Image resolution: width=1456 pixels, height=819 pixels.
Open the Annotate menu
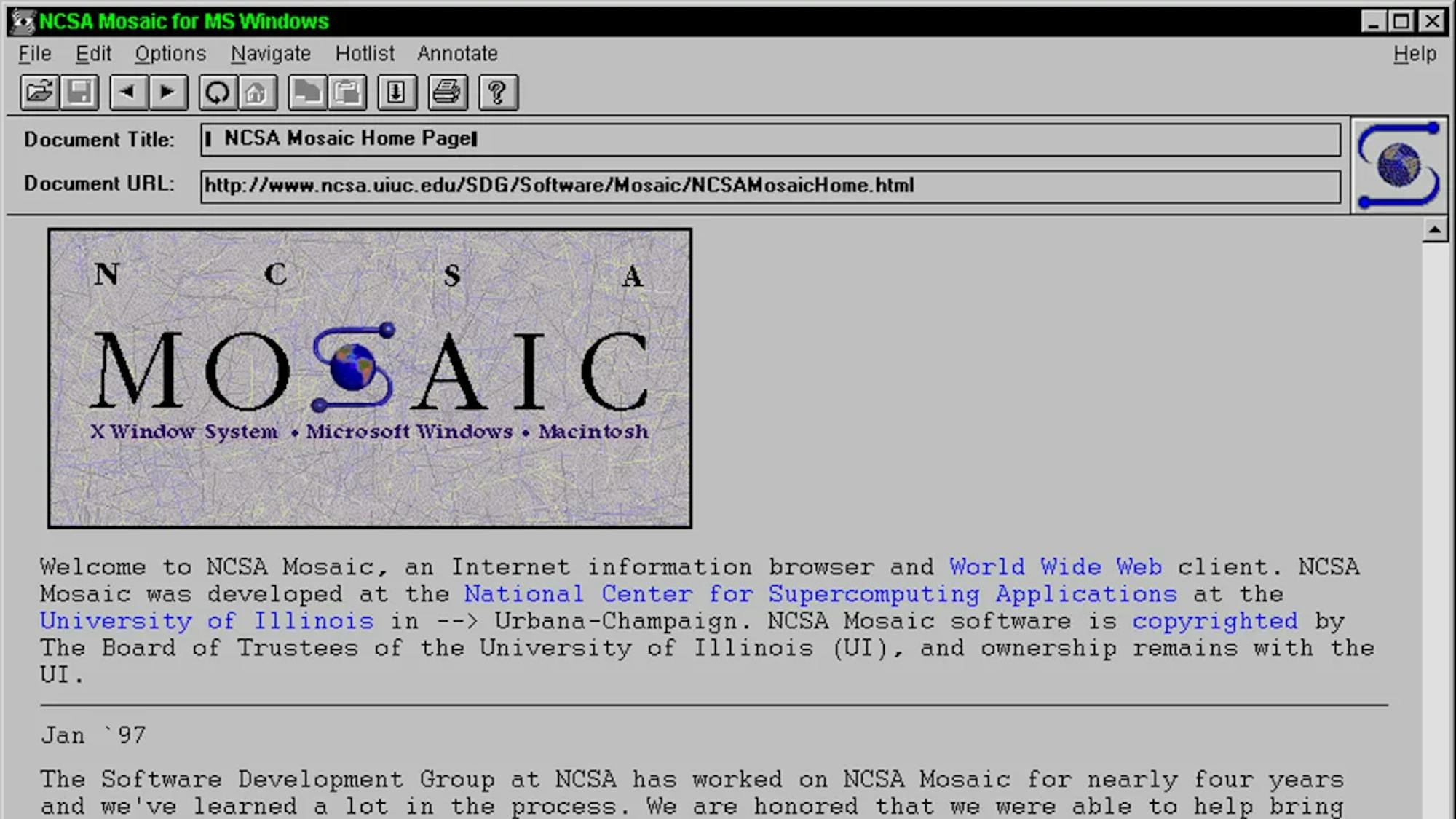(x=457, y=53)
